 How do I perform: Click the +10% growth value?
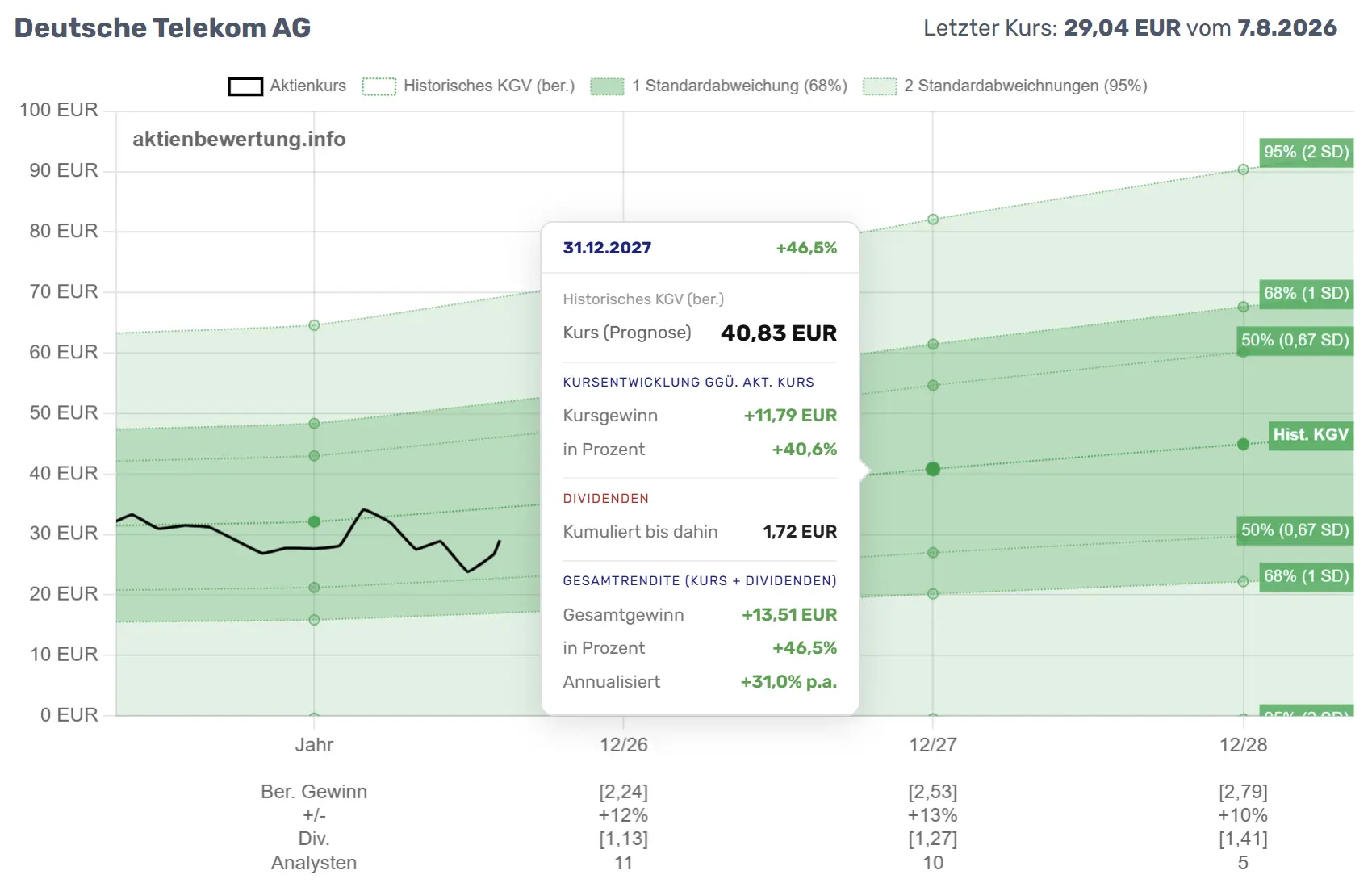pos(1243,815)
